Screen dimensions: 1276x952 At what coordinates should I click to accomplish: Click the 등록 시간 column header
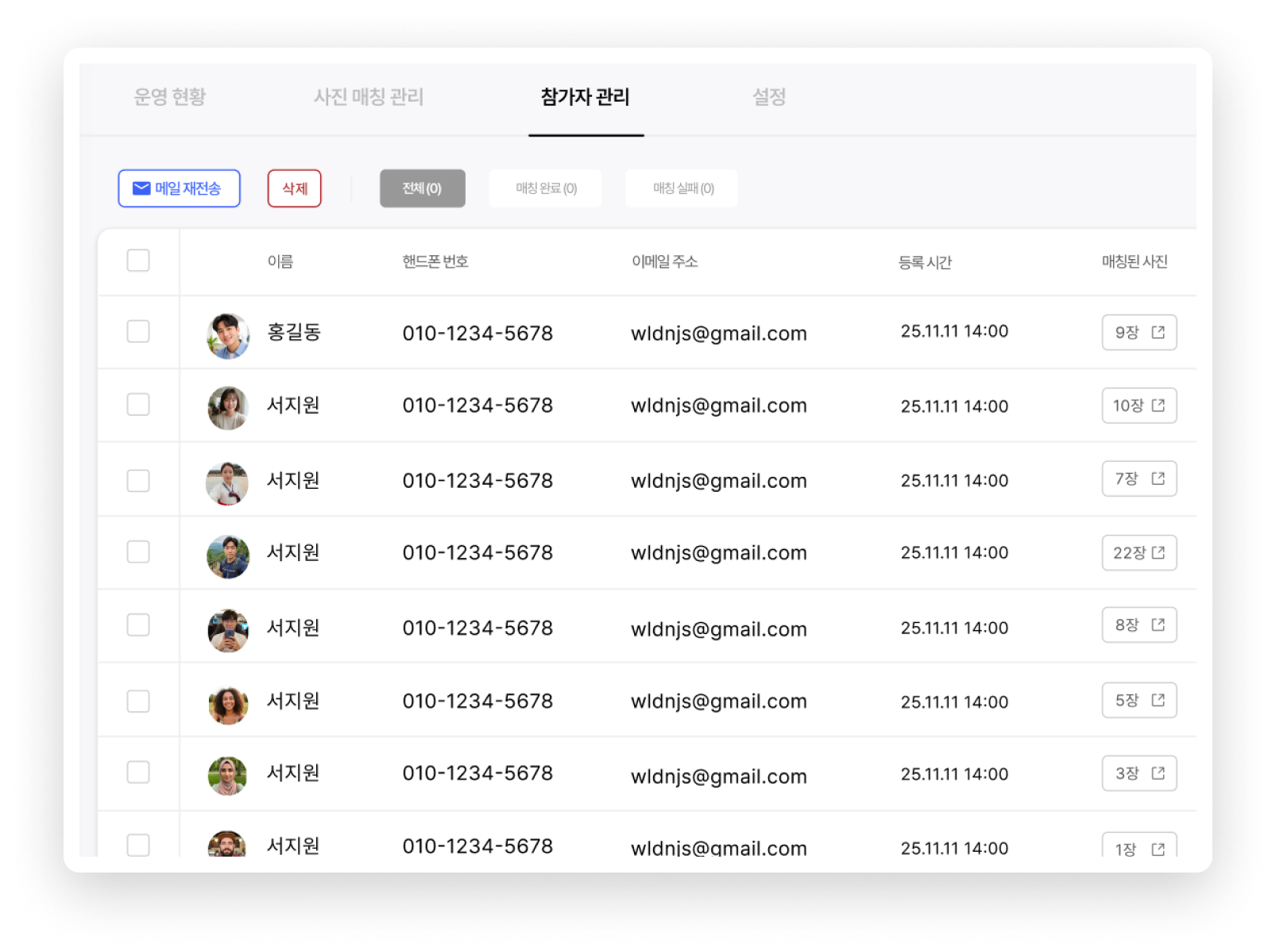point(925,262)
